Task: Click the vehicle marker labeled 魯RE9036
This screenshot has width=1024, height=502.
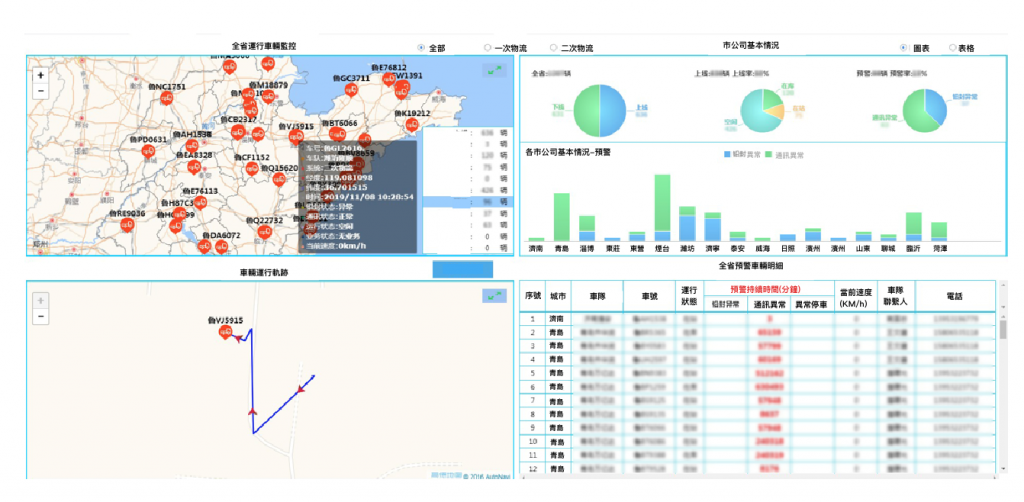Action: click(x=127, y=225)
